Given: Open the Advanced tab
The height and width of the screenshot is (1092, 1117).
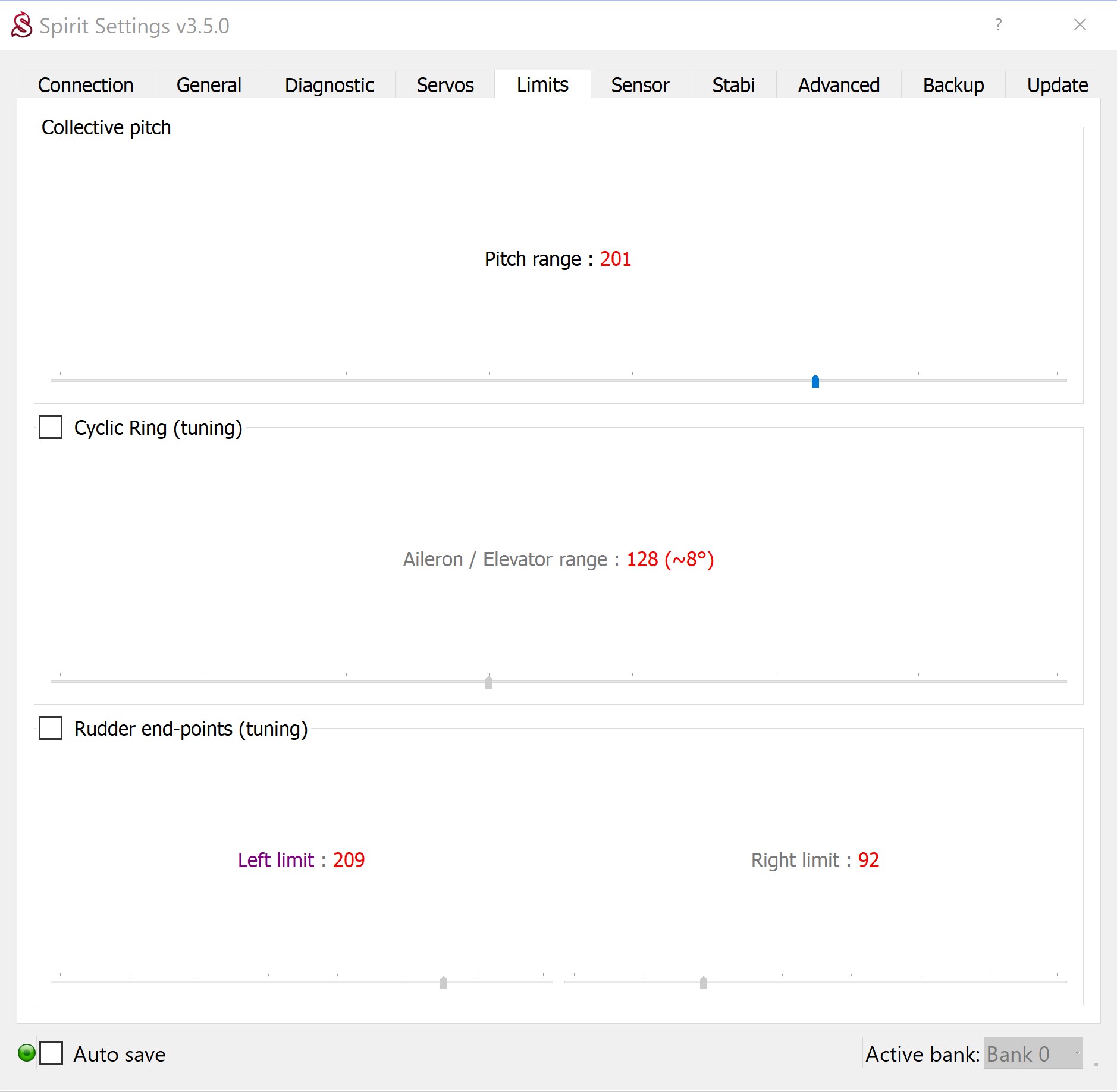Looking at the screenshot, I should [x=838, y=85].
